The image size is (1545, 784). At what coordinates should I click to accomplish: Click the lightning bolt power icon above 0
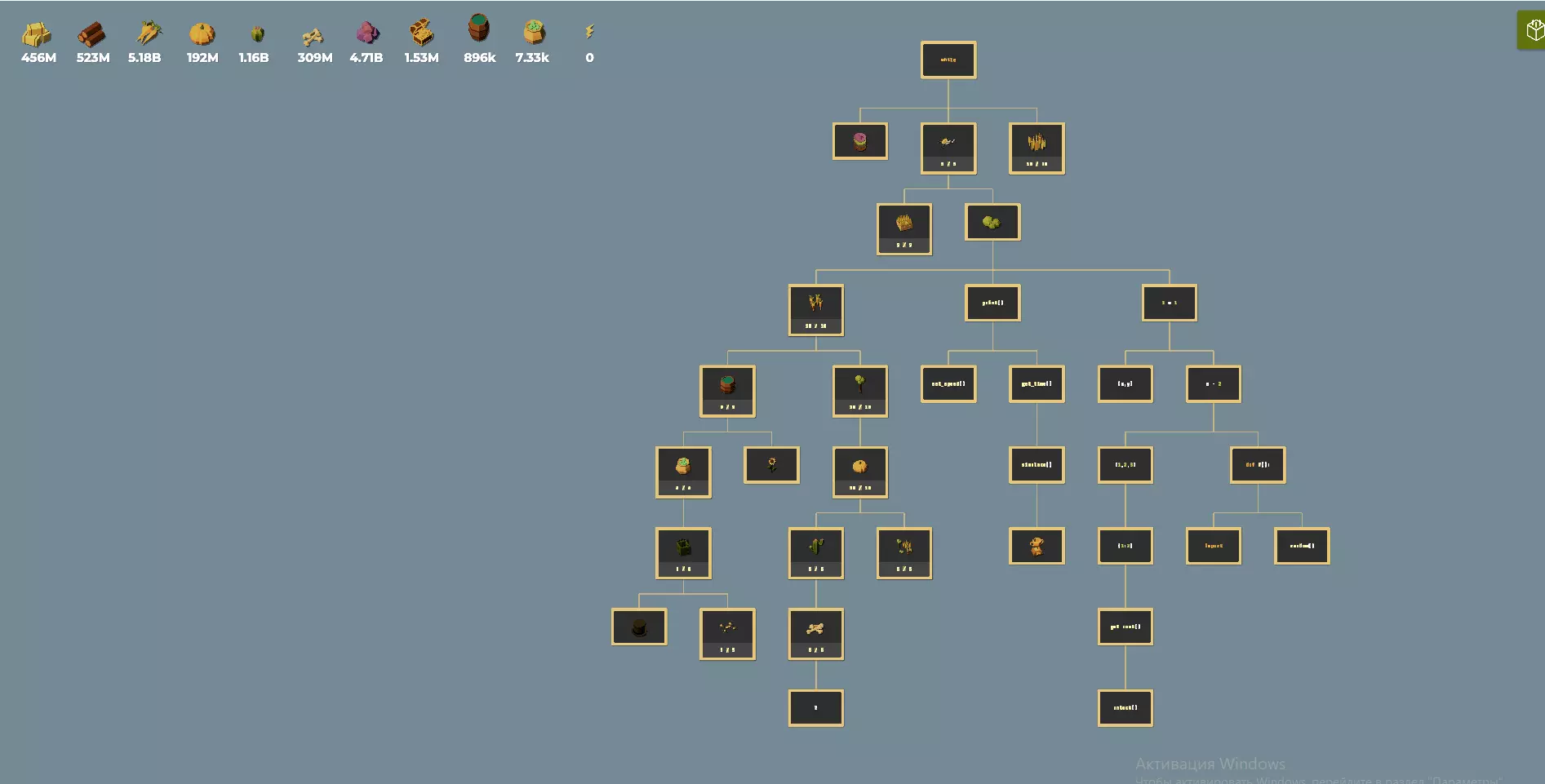(x=589, y=32)
